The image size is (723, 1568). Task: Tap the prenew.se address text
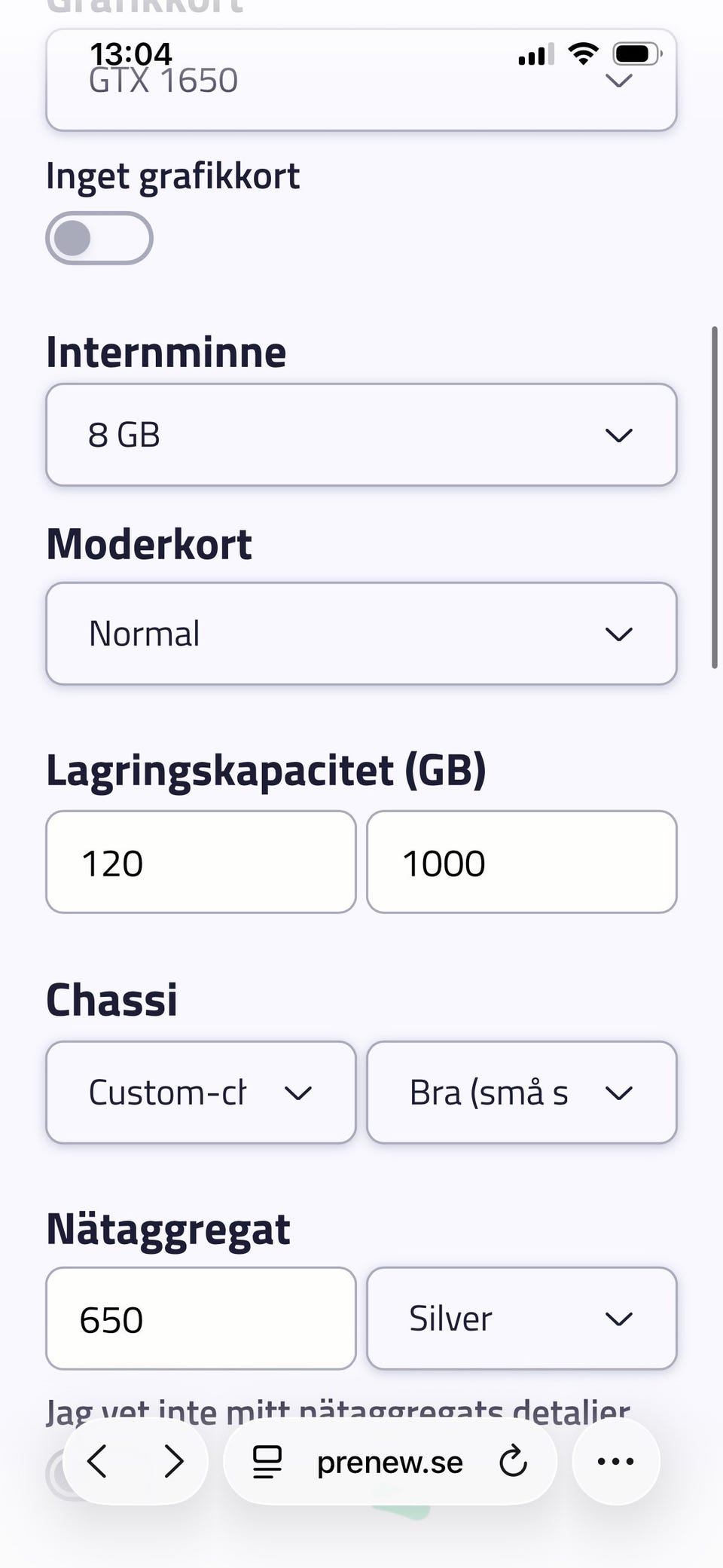389,1462
